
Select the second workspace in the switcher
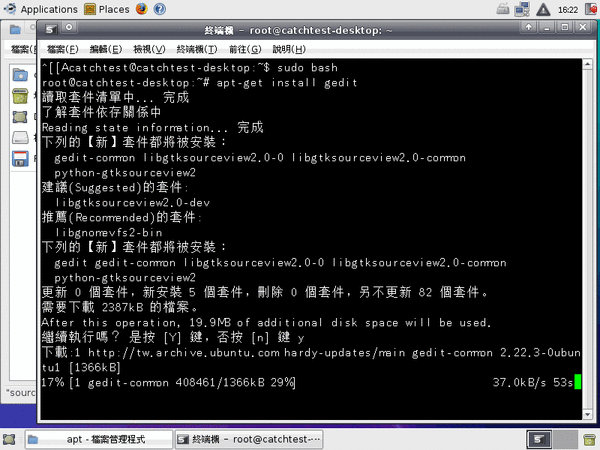point(565,439)
